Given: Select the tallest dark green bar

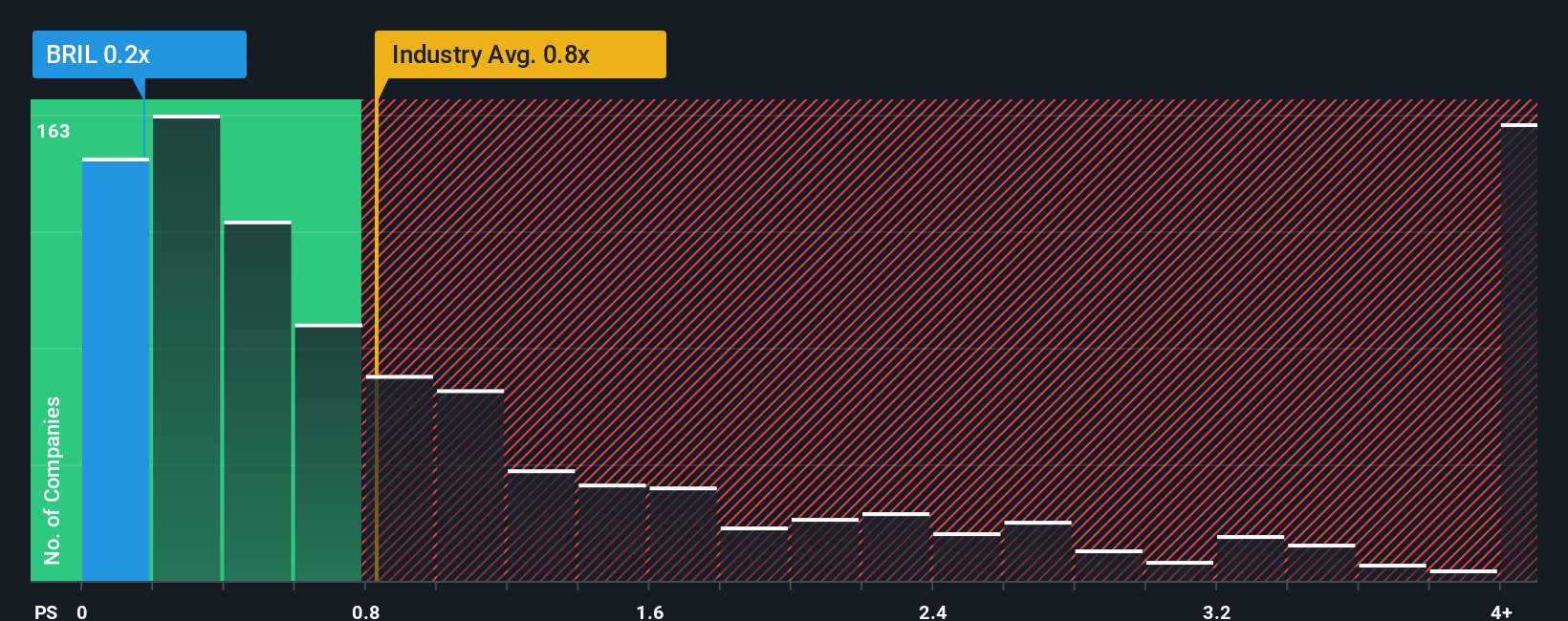Looking at the screenshot, I should (x=186, y=348).
